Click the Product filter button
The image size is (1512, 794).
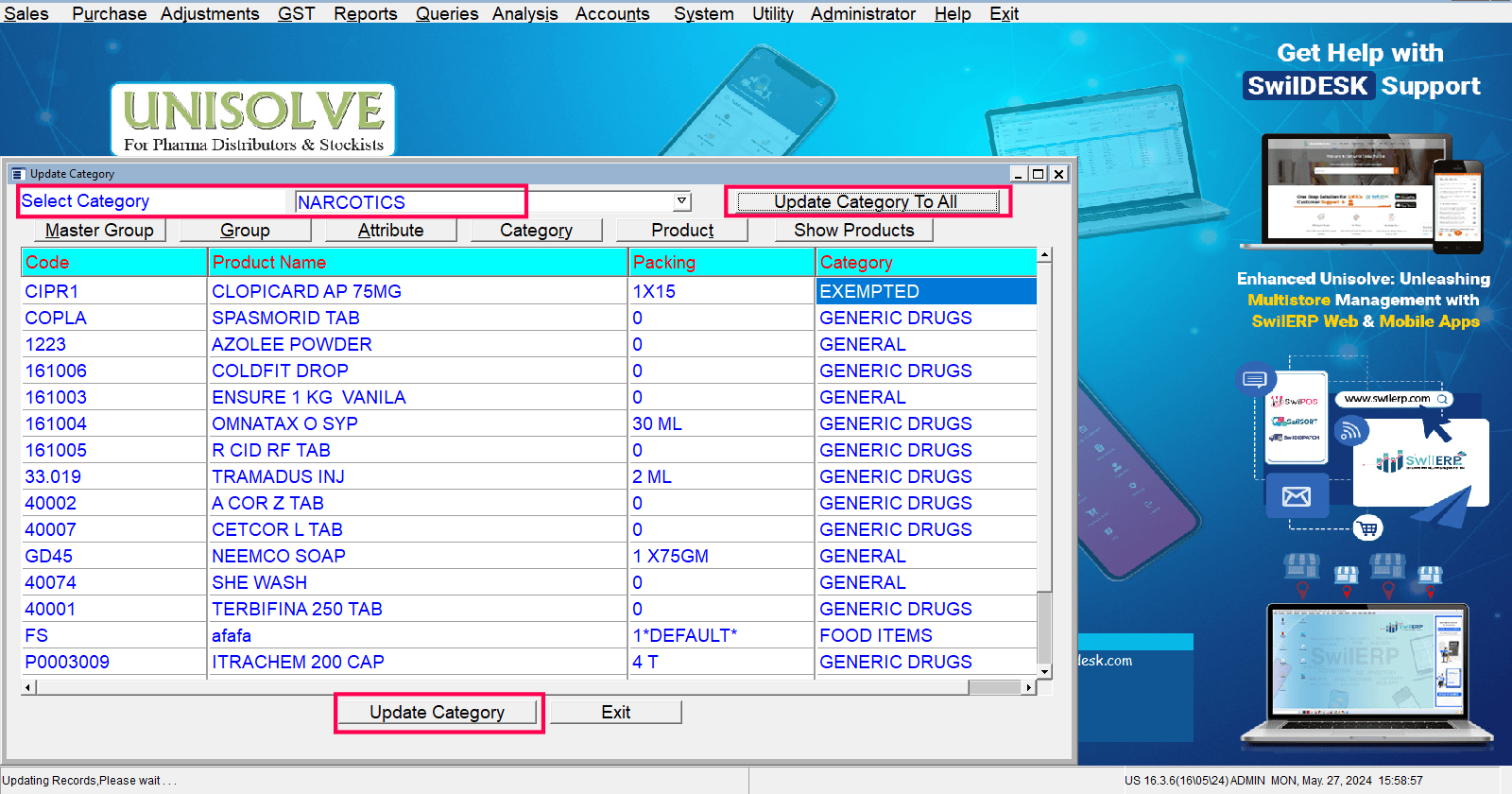click(x=682, y=230)
